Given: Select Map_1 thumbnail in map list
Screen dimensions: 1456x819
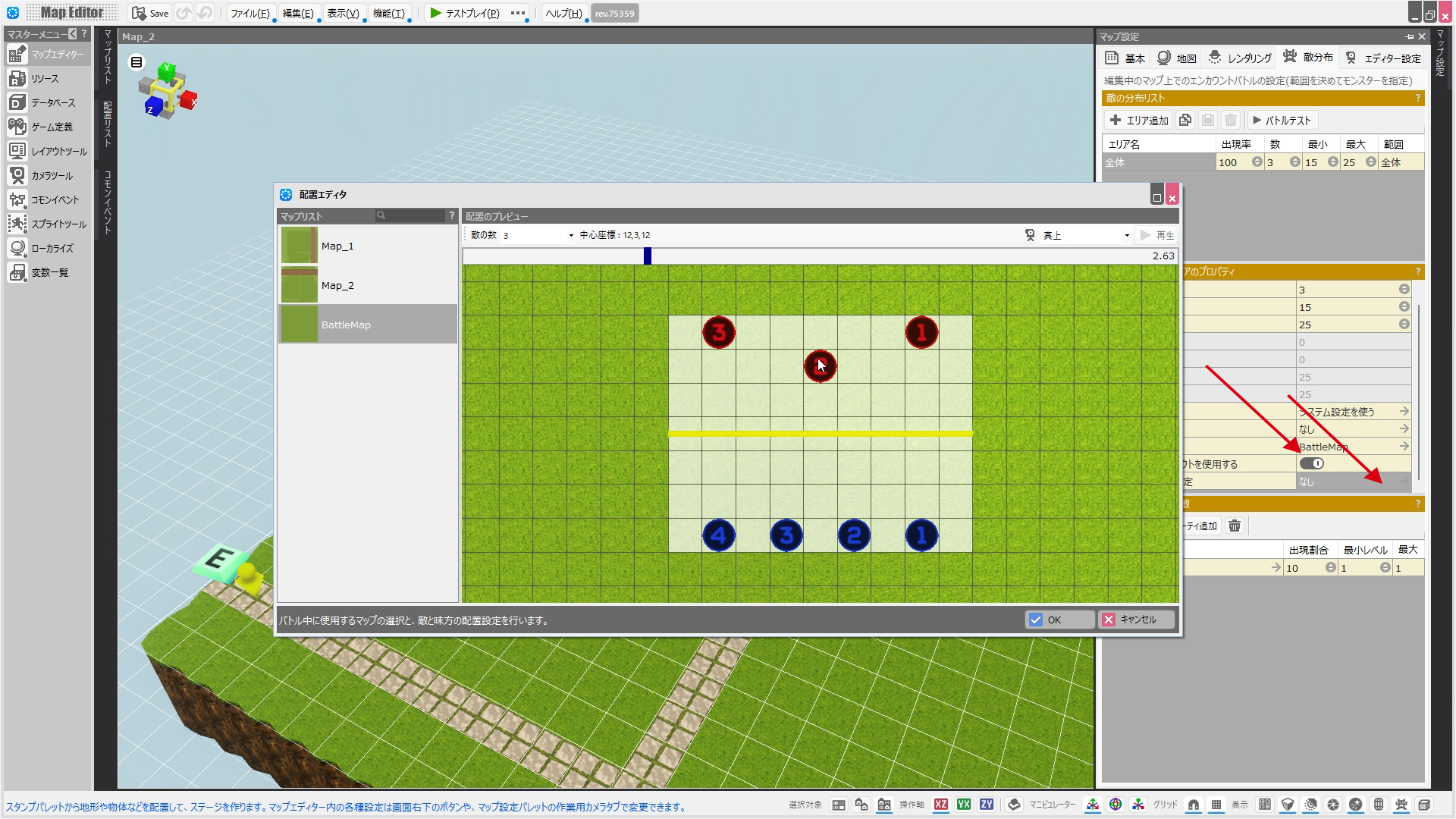Looking at the screenshot, I should pos(300,246).
